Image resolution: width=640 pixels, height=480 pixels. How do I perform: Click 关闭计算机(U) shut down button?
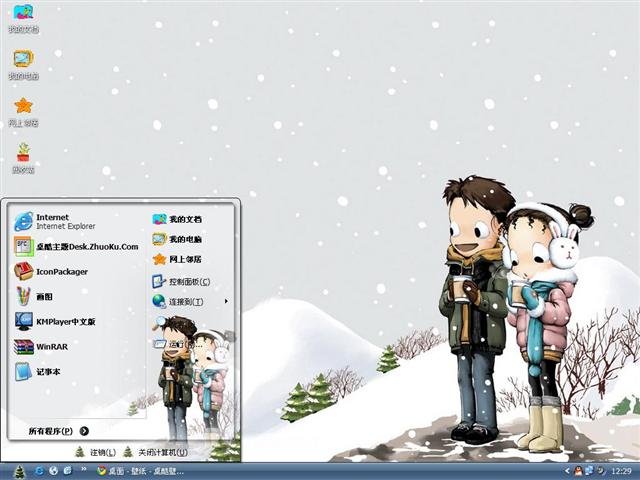pyautogui.click(x=156, y=452)
